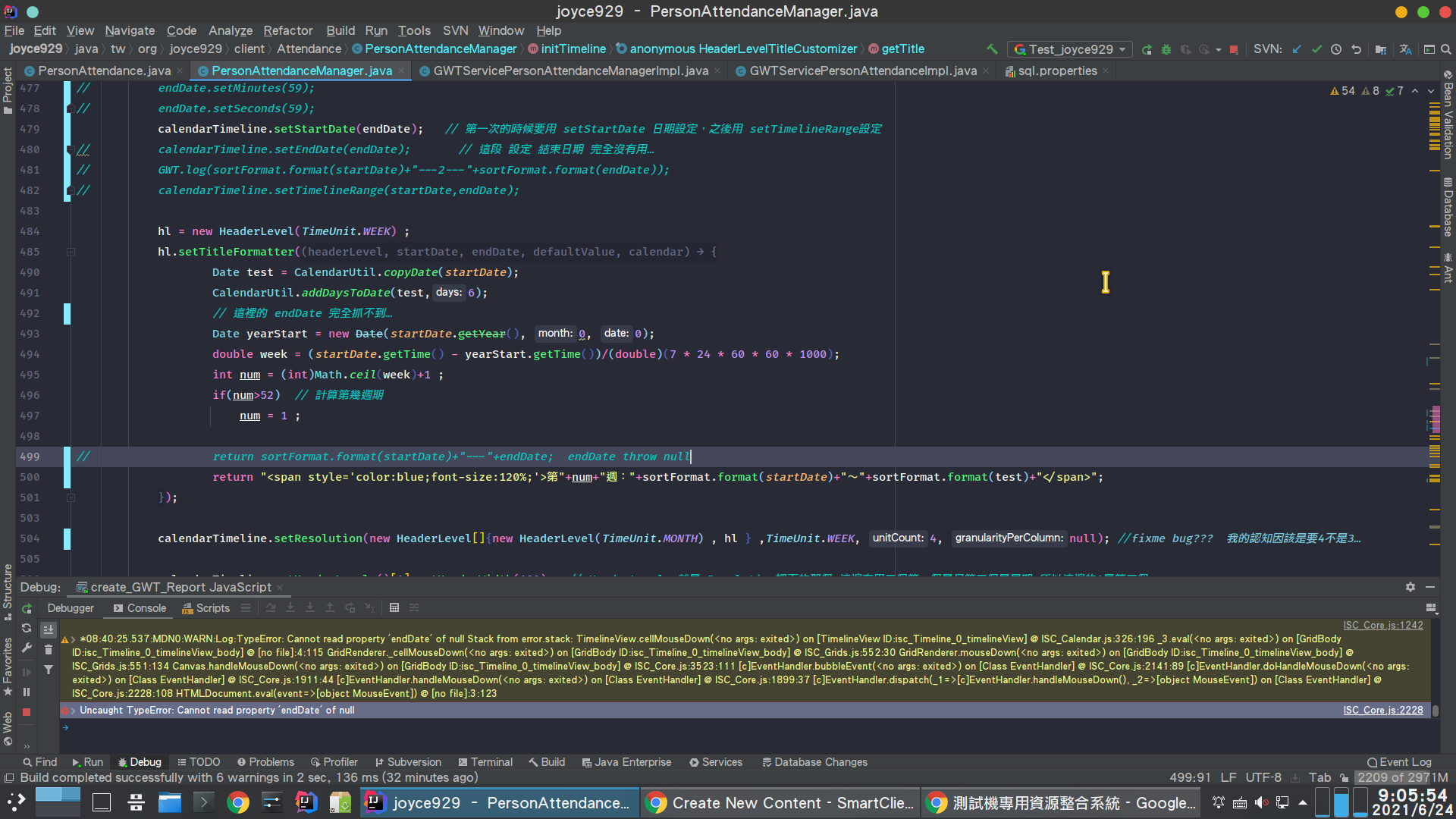This screenshot has height=819, width=1456.
Task: Open the Test_joyce929 run configuration dropdown
Action: pos(1070,49)
